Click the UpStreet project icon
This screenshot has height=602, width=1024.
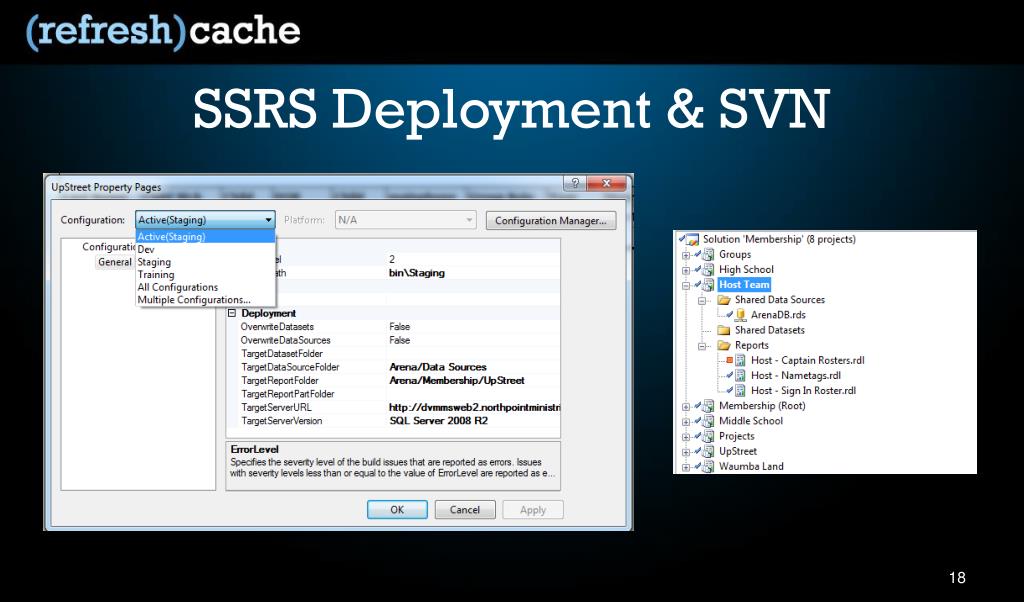(x=708, y=451)
